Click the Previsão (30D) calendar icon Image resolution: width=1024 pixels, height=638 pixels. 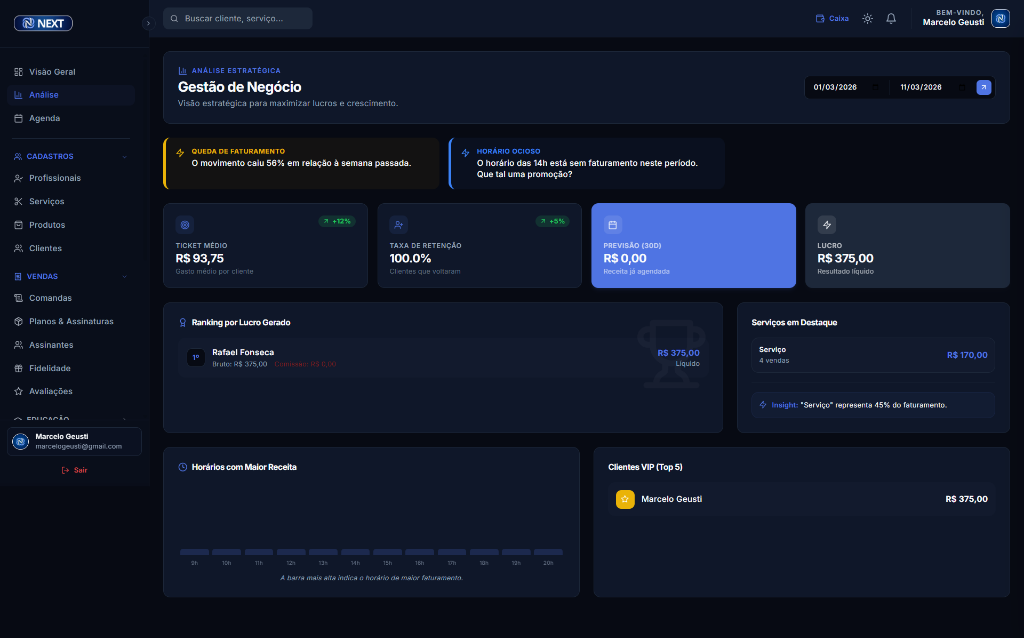[x=613, y=225]
